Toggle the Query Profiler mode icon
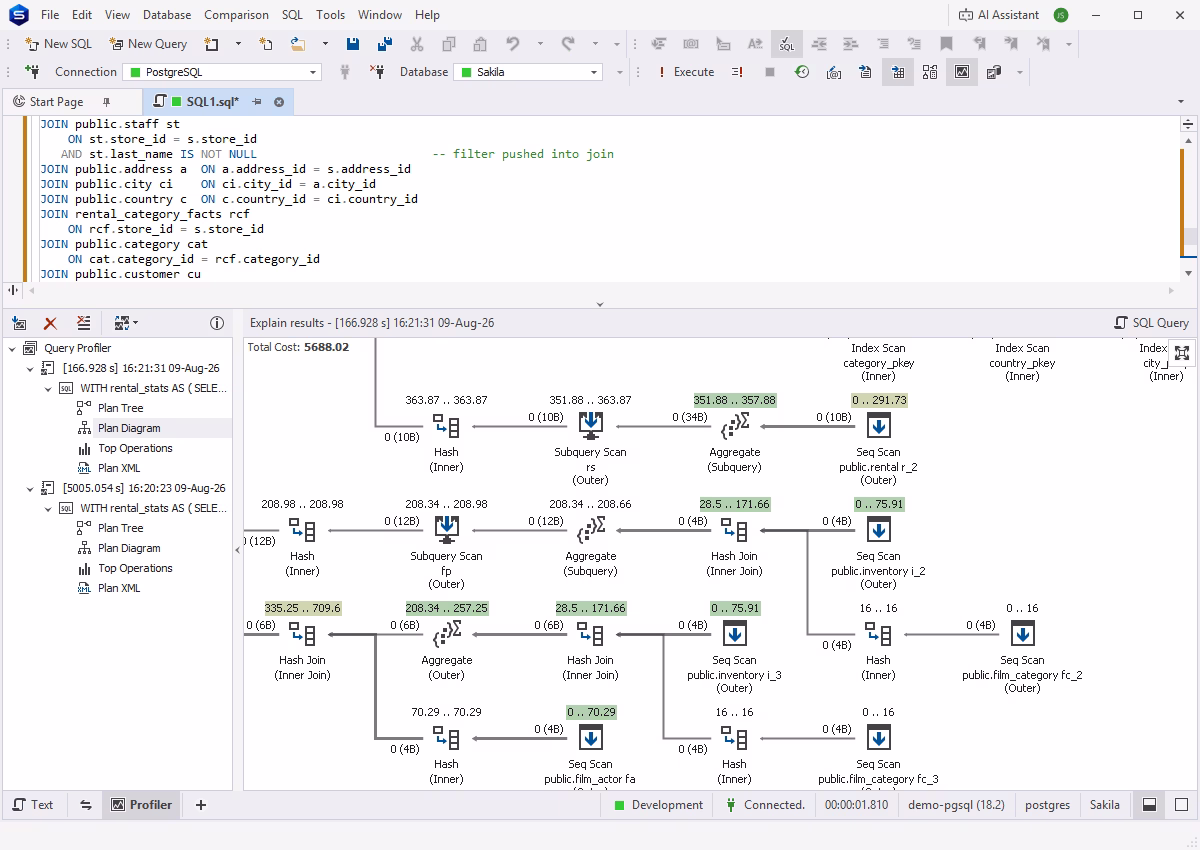This screenshot has width=1200, height=850. point(961,72)
